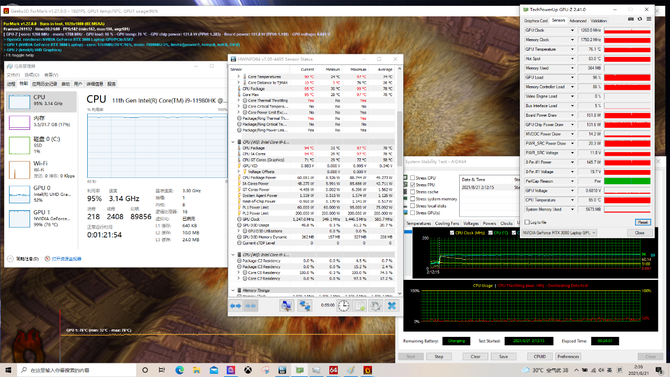Click HWiNFO second grayed arrows icon

(x=251, y=306)
